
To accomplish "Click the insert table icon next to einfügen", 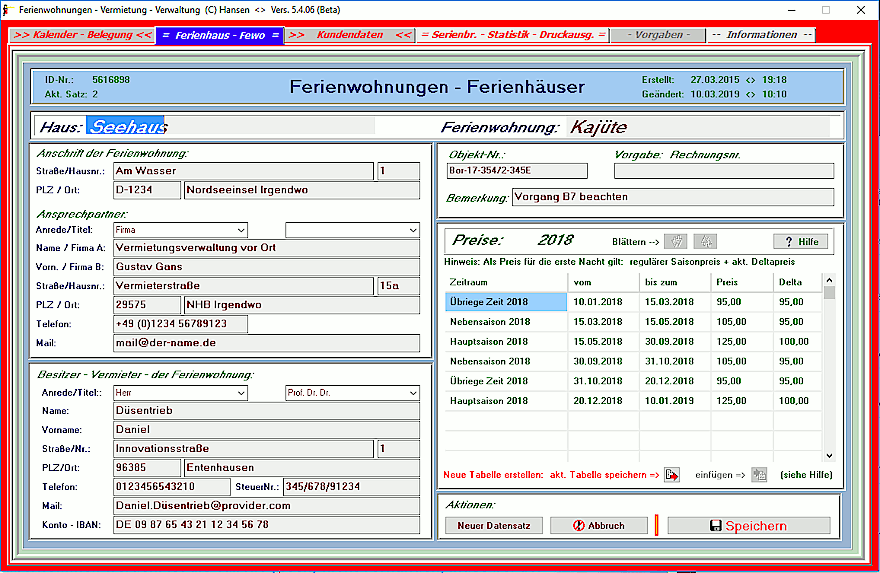I will [759, 474].
